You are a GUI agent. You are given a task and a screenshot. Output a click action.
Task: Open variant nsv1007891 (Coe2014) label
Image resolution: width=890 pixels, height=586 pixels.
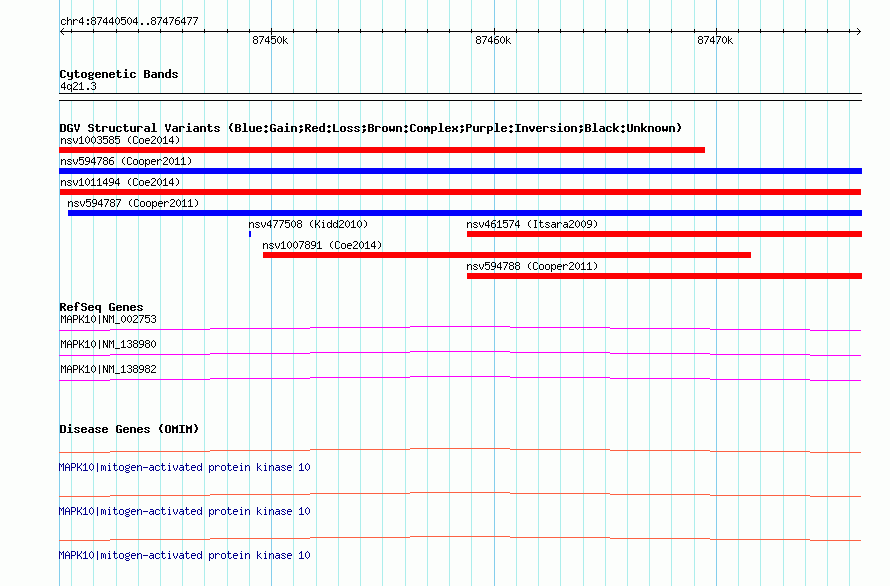pyautogui.click(x=322, y=245)
